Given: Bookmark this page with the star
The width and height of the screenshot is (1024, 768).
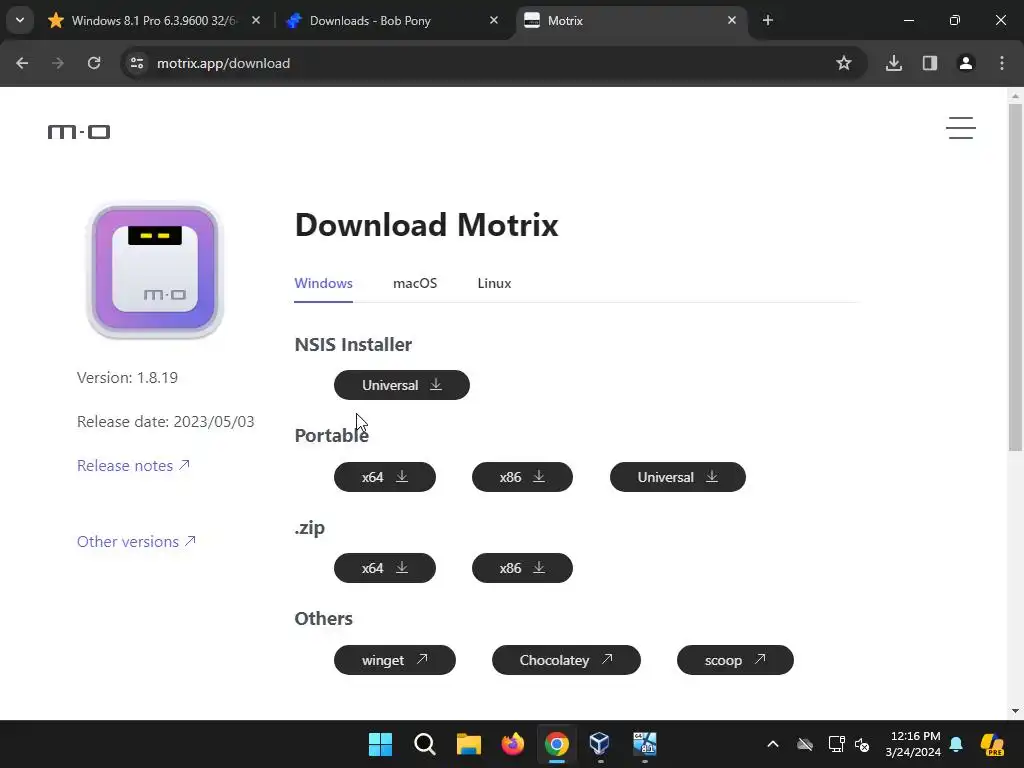Looking at the screenshot, I should (x=844, y=63).
